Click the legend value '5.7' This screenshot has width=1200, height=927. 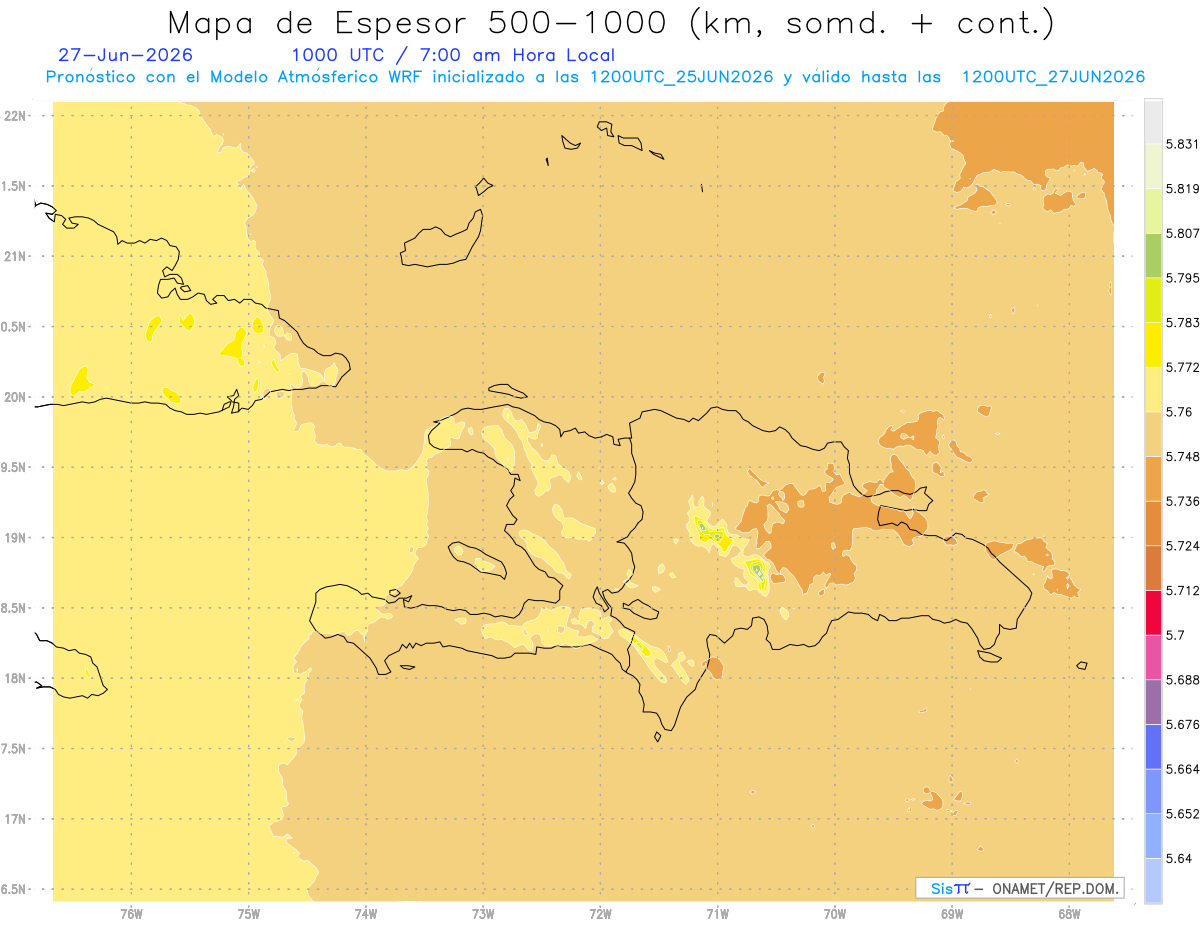[x=1175, y=635]
